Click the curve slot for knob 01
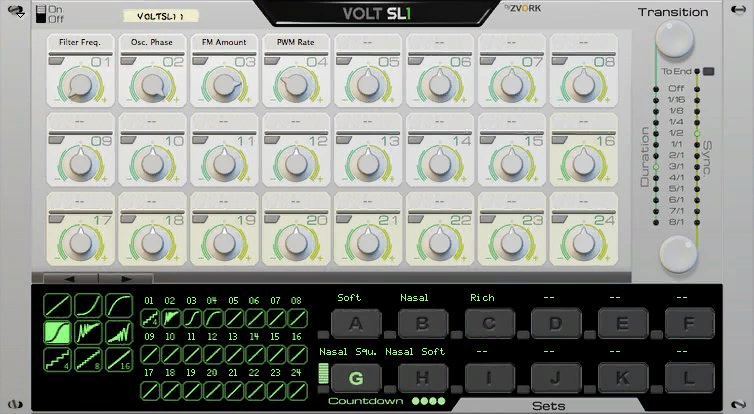The height and width of the screenshot is (414, 754). tap(150, 318)
